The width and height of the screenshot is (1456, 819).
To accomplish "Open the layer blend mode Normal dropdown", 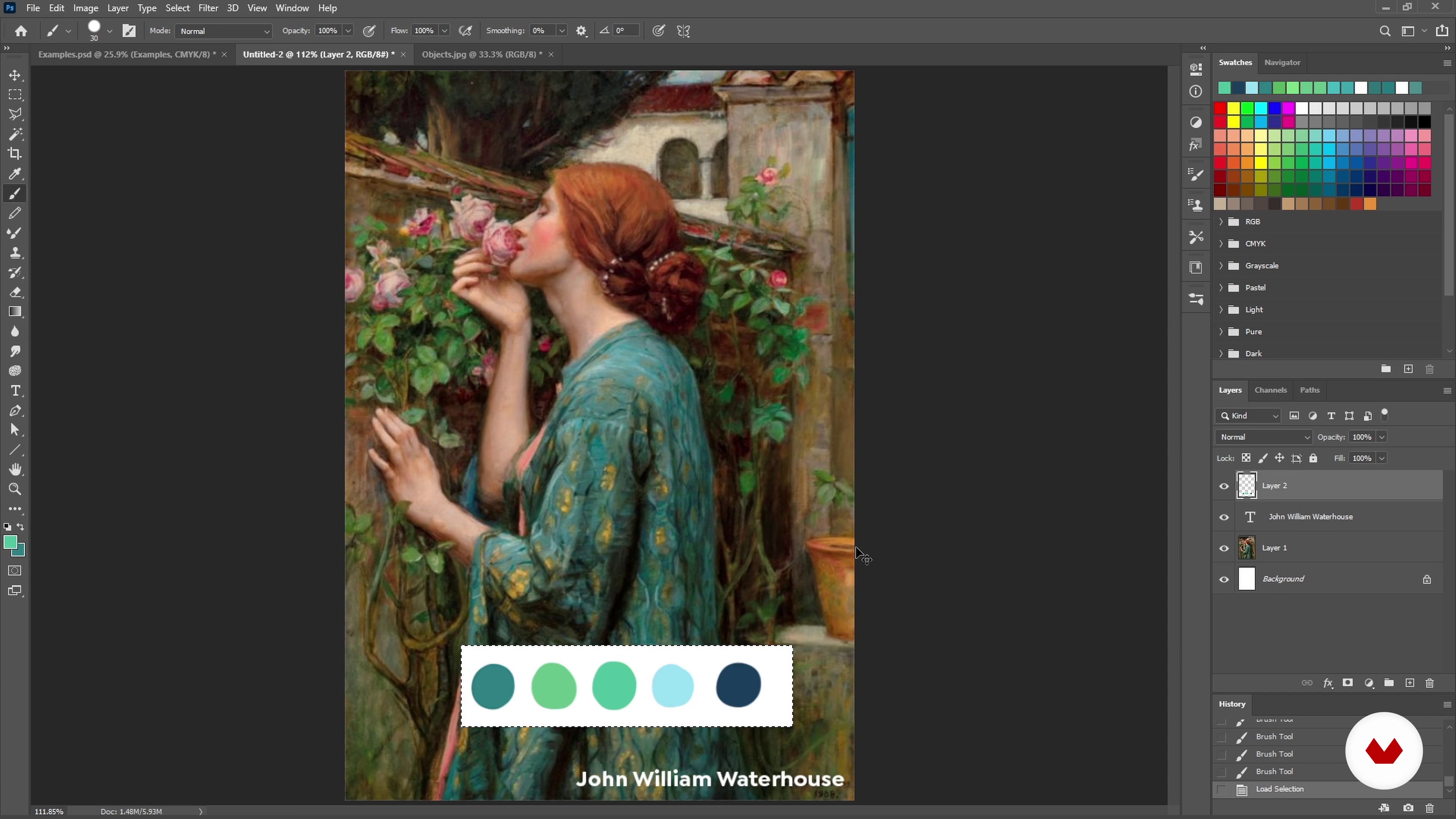I will 1264,437.
